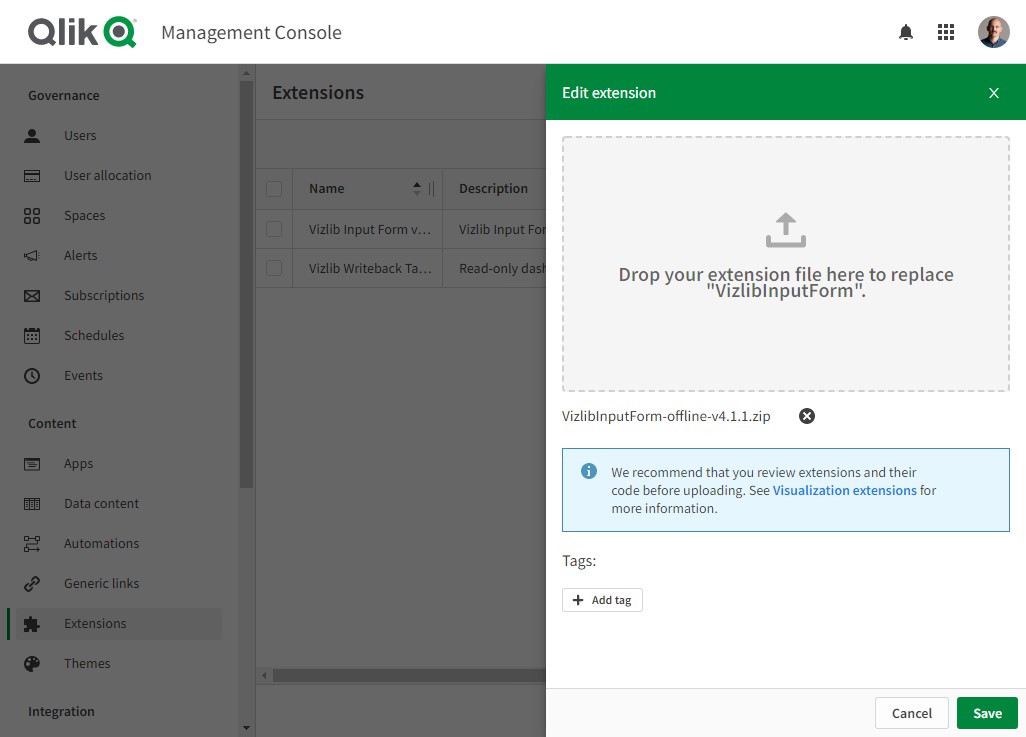Viewport: 1026px width, 737px height.
Task: Click the sidebar scroll down arrow
Action: [246, 727]
